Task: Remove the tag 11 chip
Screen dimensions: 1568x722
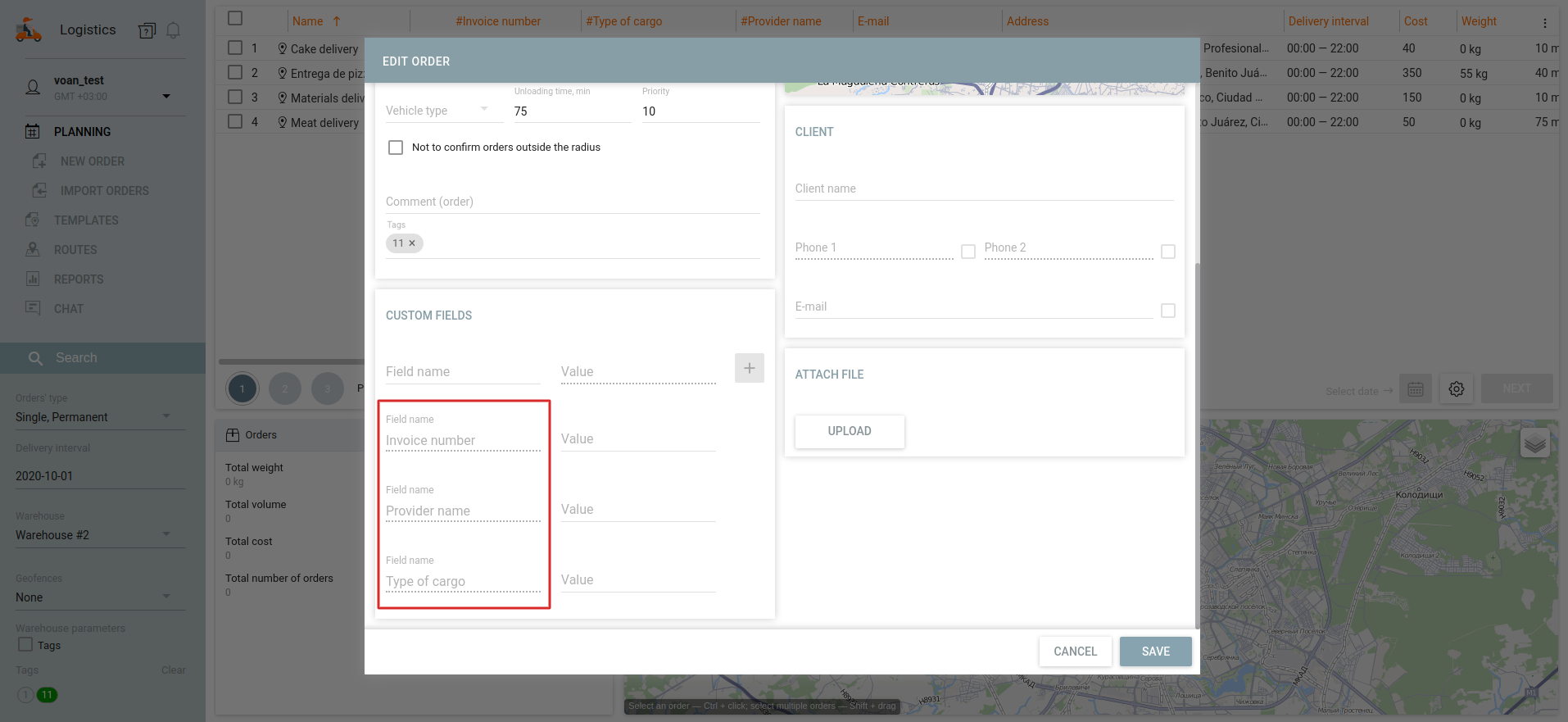Action: tap(412, 243)
